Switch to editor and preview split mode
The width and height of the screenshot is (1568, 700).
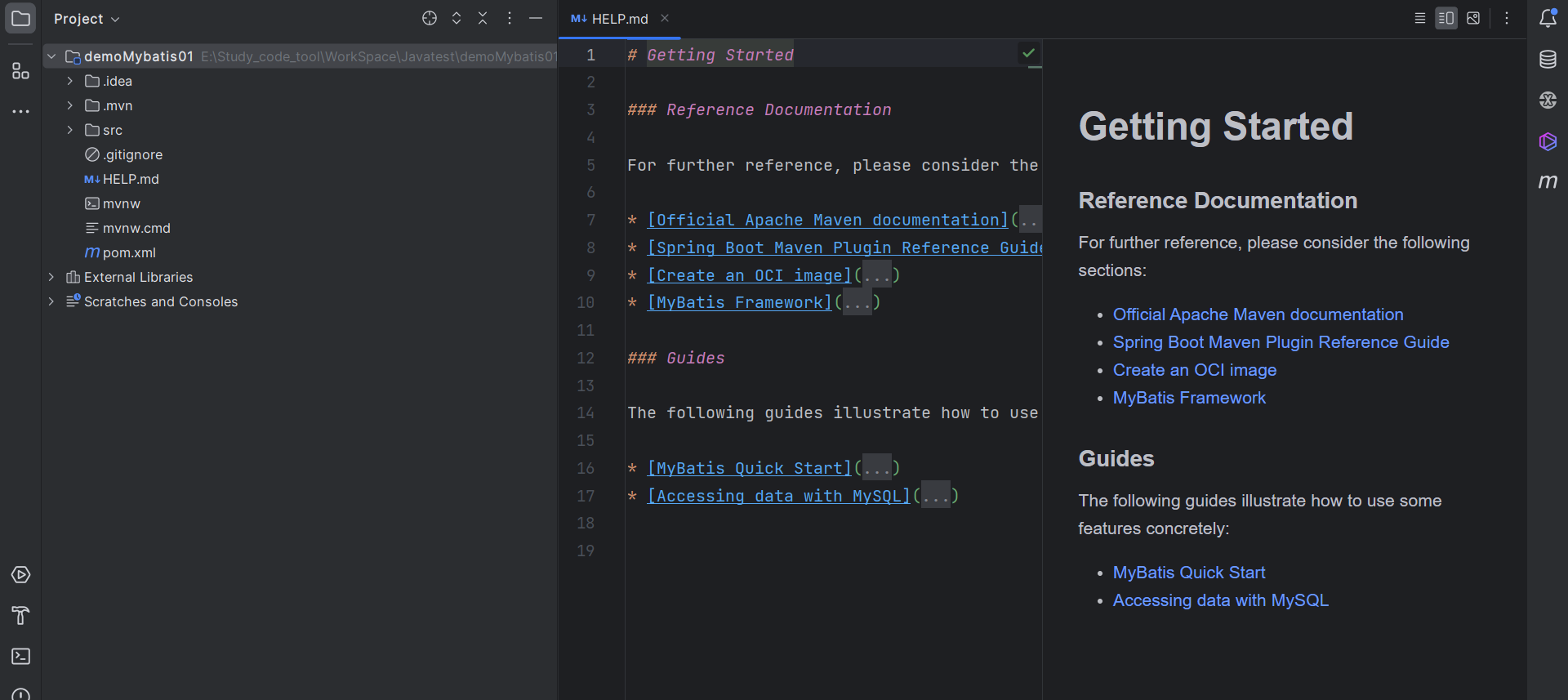pyautogui.click(x=1446, y=18)
